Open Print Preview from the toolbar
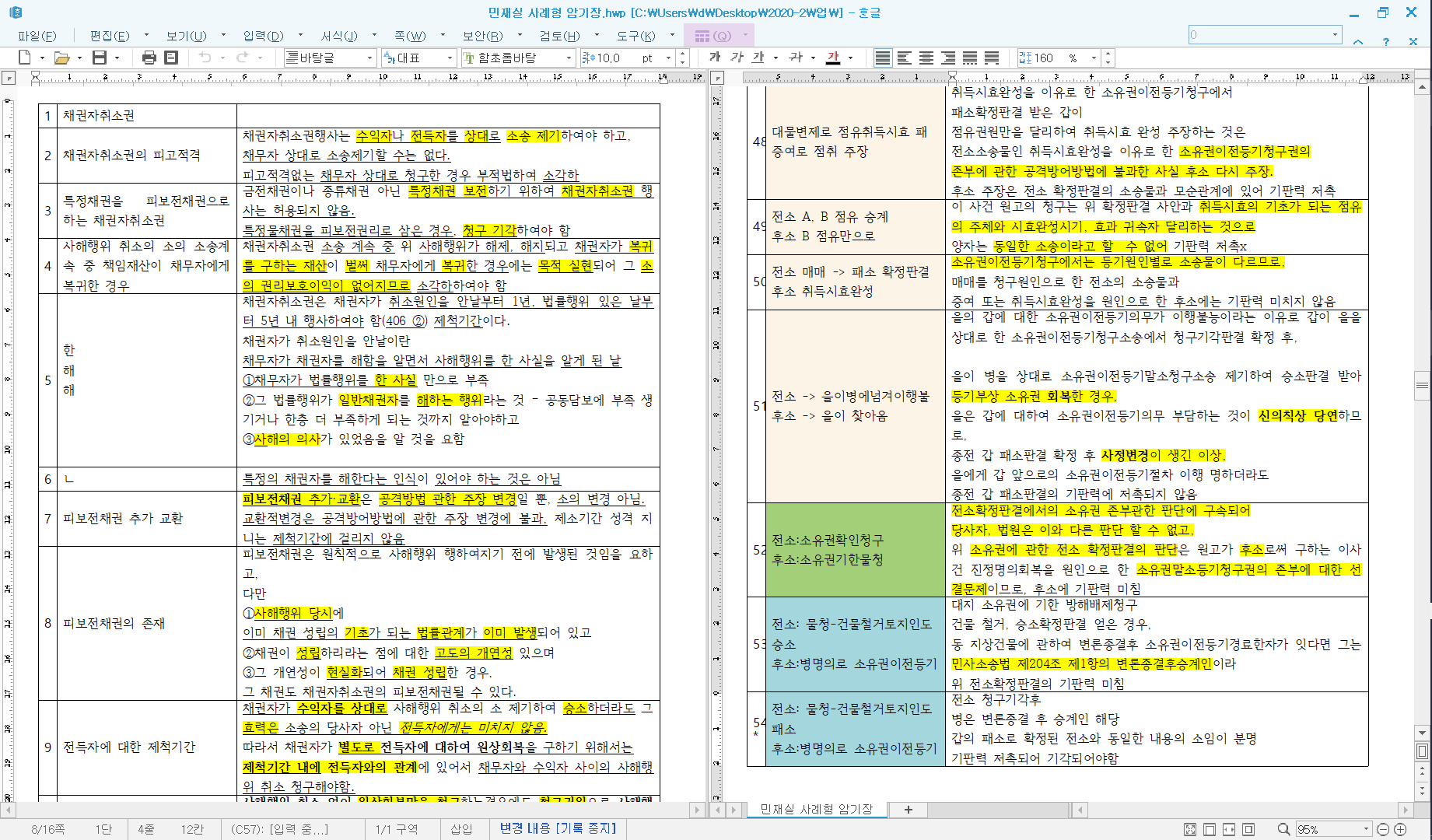This screenshot has width=1432, height=840. coord(171,58)
